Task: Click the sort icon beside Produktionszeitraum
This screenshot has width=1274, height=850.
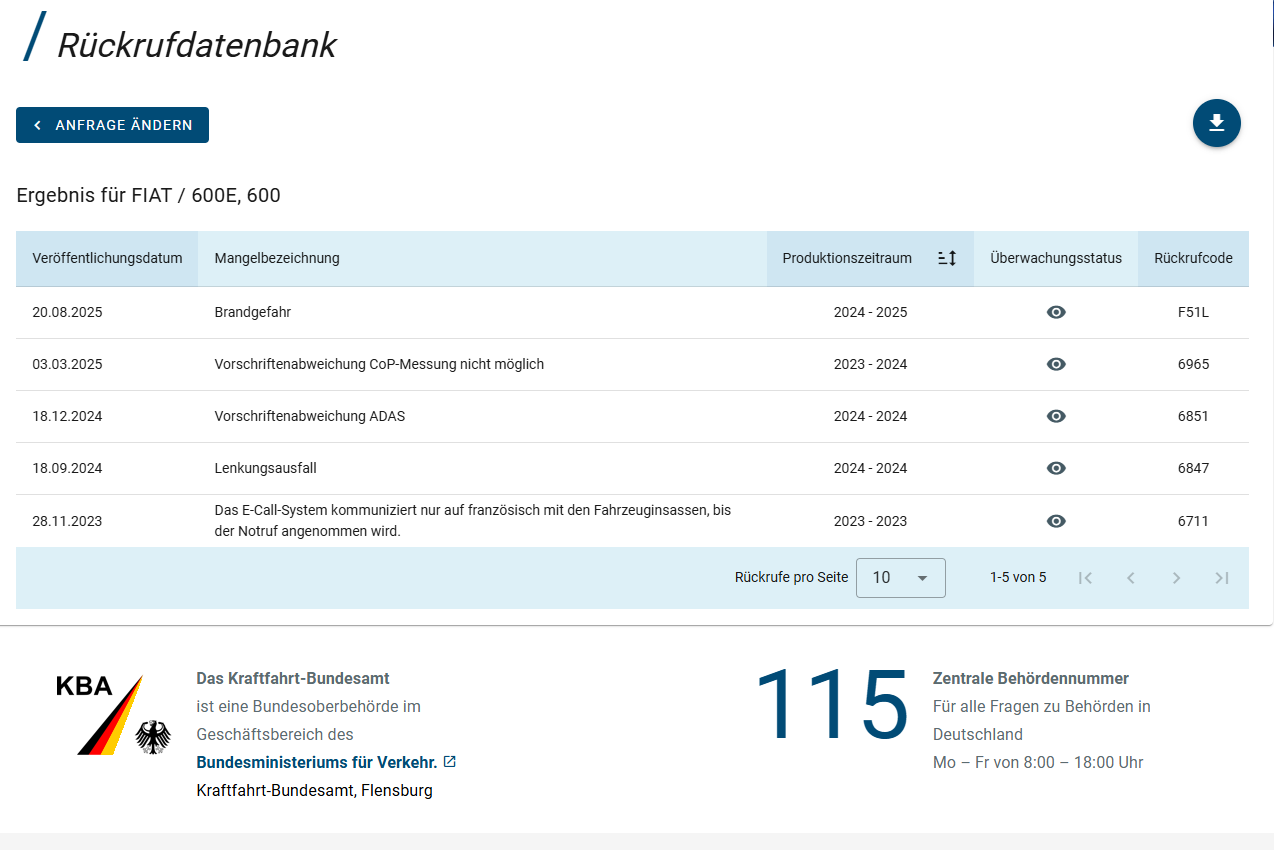Action: pos(946,258)
